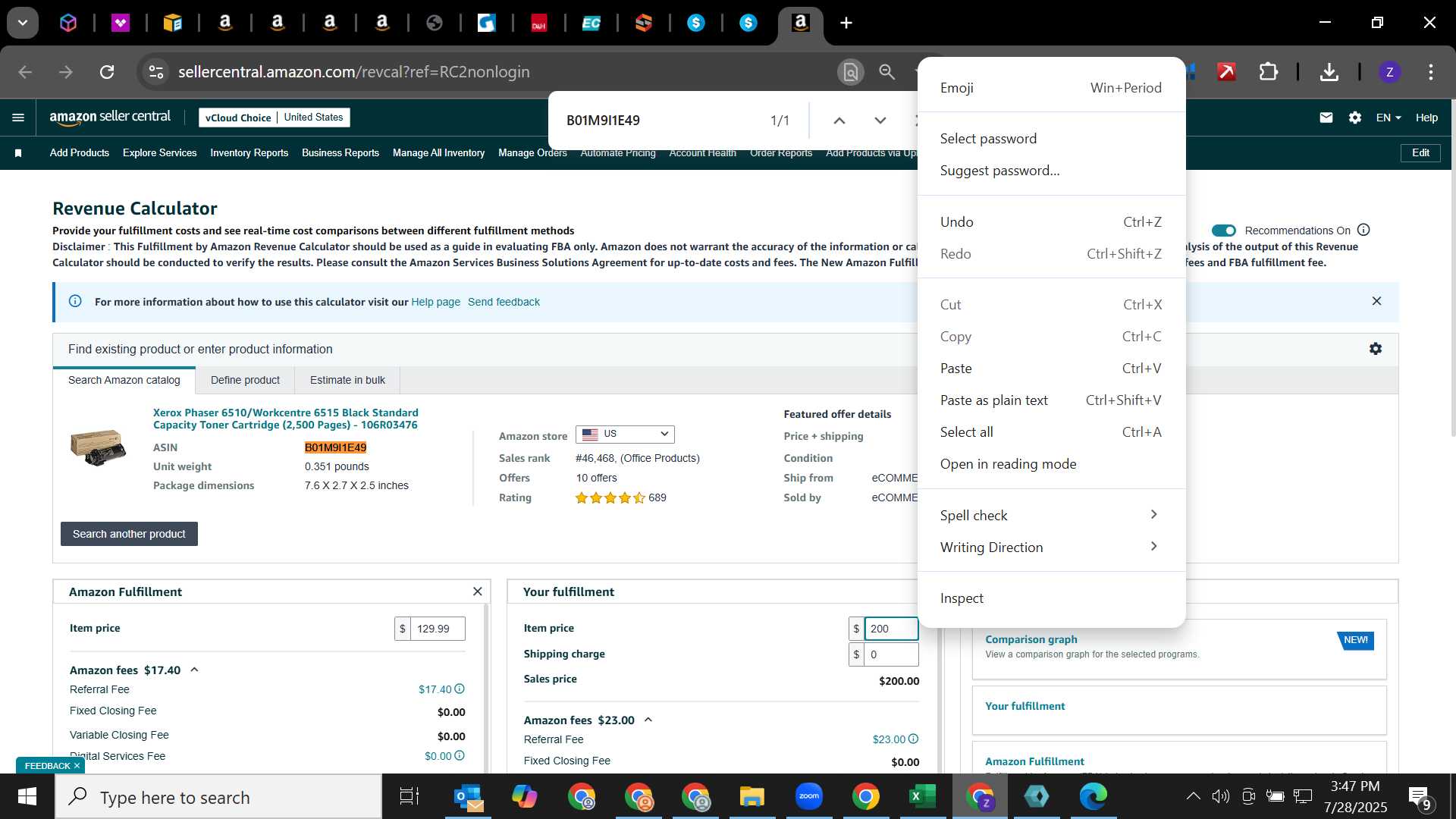Switch to Estimate in bulk tab
Screen dimensions: 1456x819
pos(347,380)
